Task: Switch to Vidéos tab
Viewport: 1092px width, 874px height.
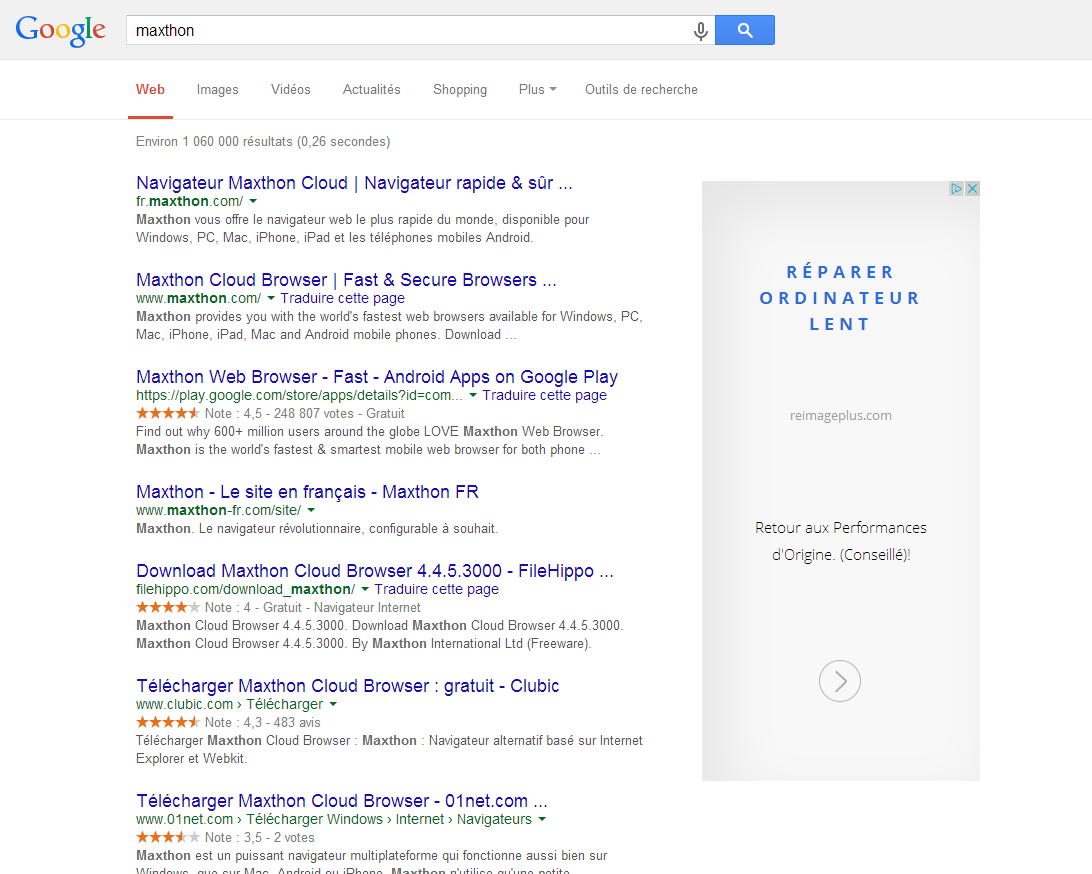Action: tap(290, 89)
